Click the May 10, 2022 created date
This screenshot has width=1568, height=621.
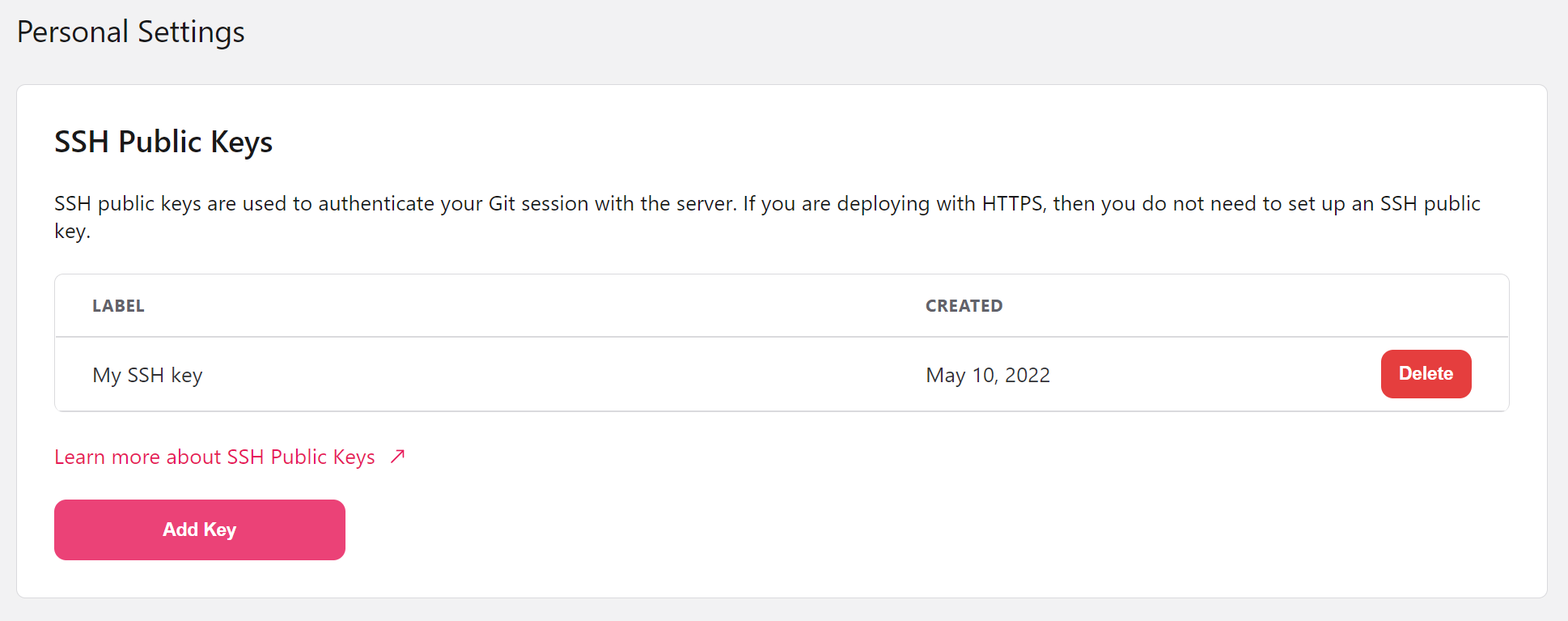pyautogui.click(x=987, y=376)
